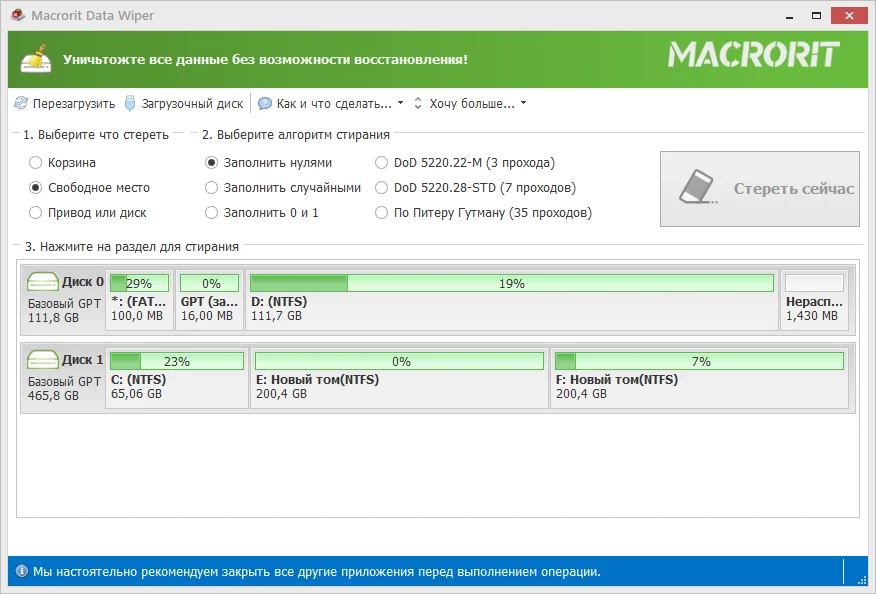The image size is (876, 594).
Task: Click the 111,8 GB disk size text
Action: click(54, 317)
